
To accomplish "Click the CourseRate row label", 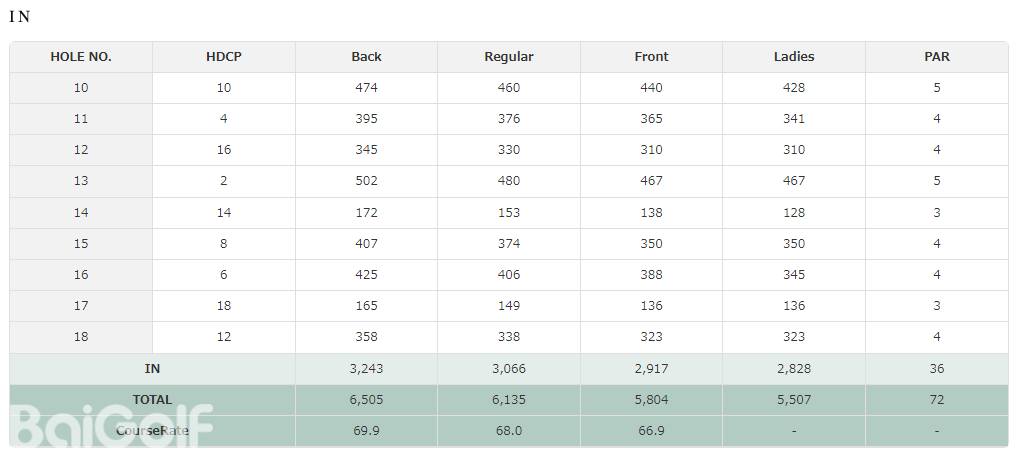I will (x=152, y=431).
